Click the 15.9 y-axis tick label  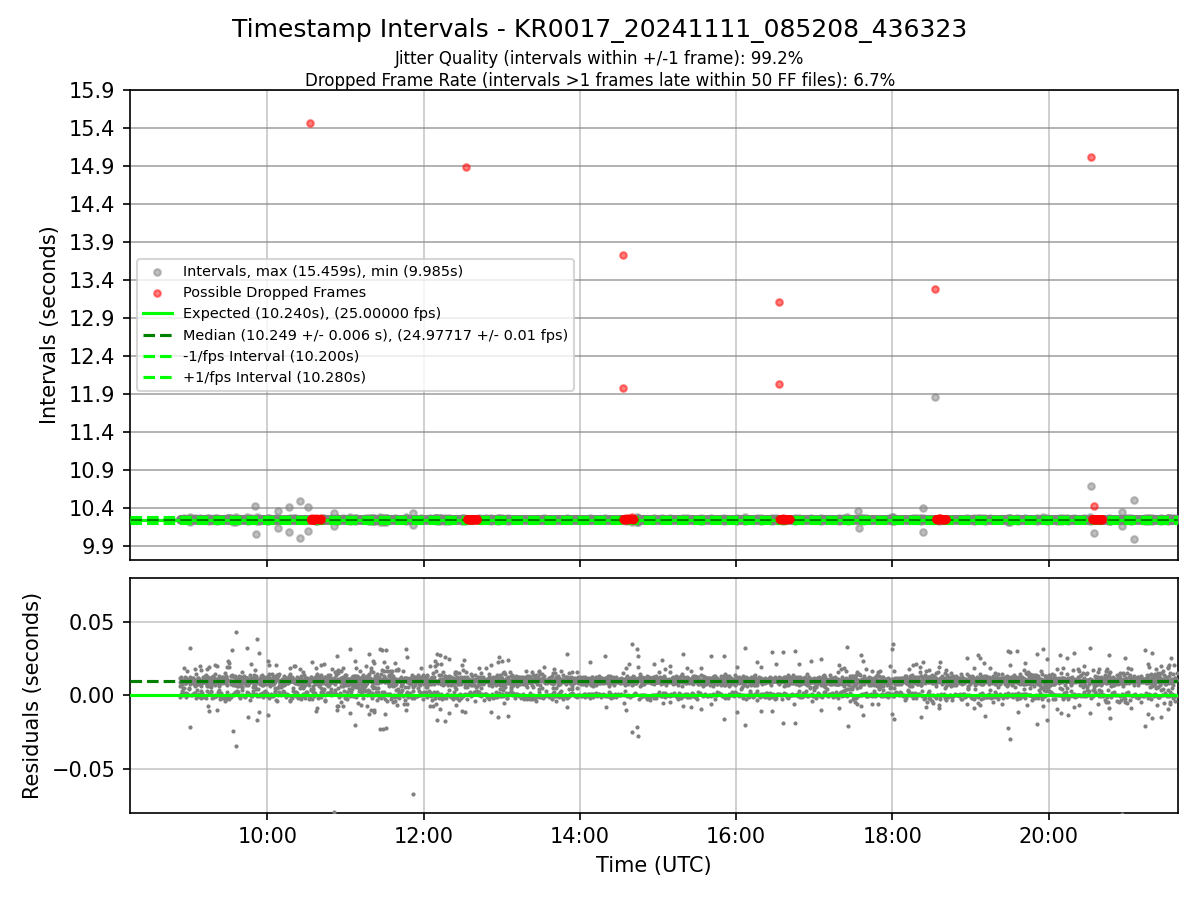[x=93, y=91]
